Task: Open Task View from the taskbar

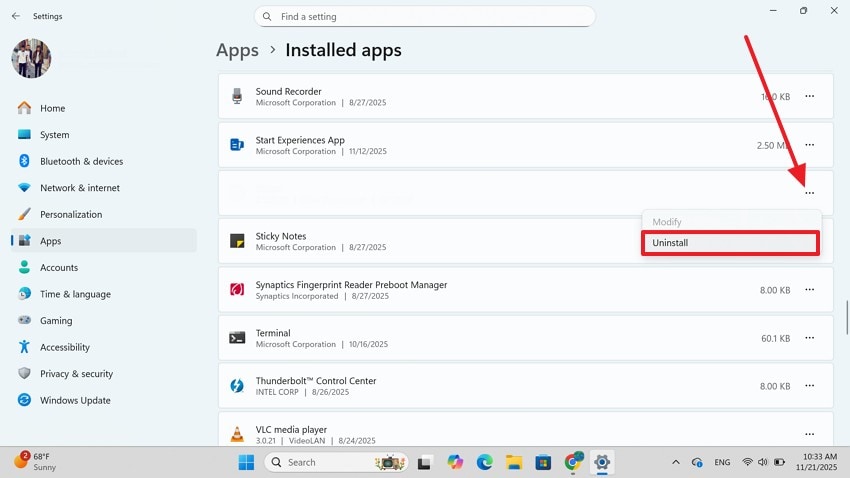Action: 424,462
